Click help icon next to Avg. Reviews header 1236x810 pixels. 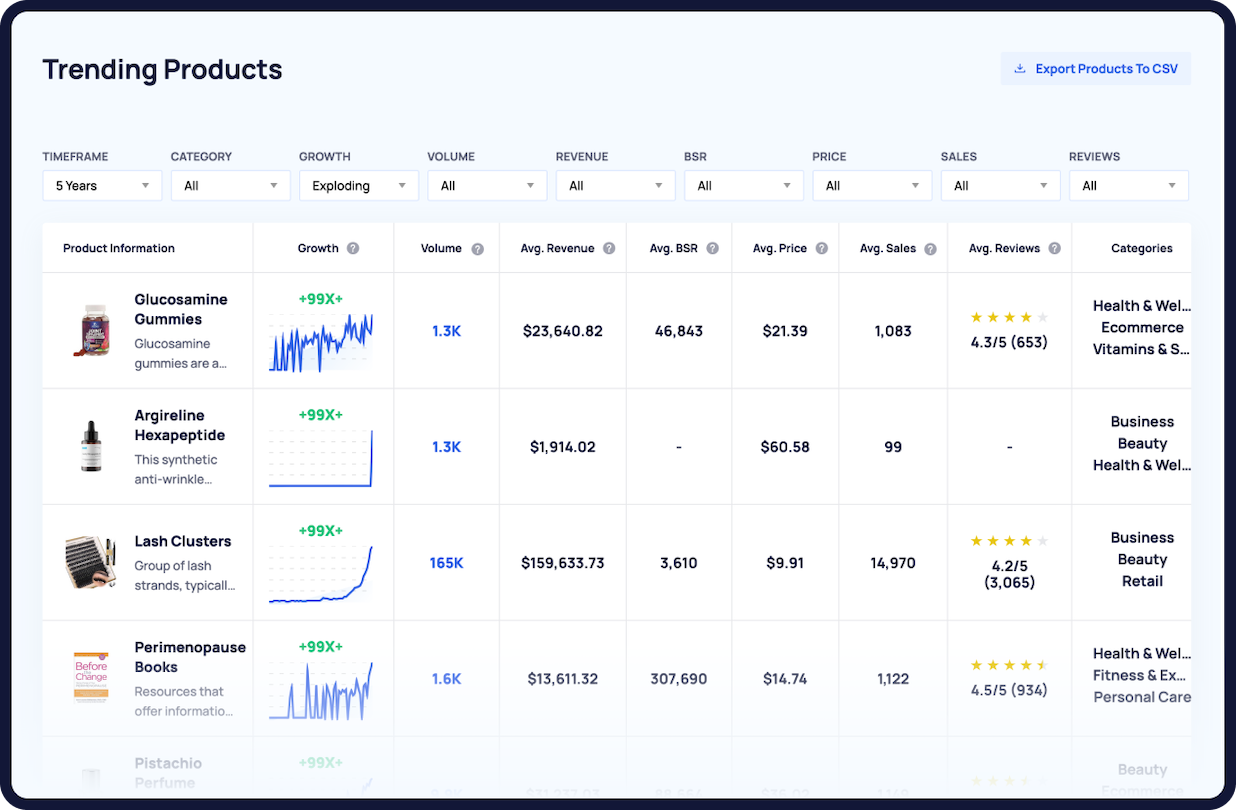(x=1054, y=248)
